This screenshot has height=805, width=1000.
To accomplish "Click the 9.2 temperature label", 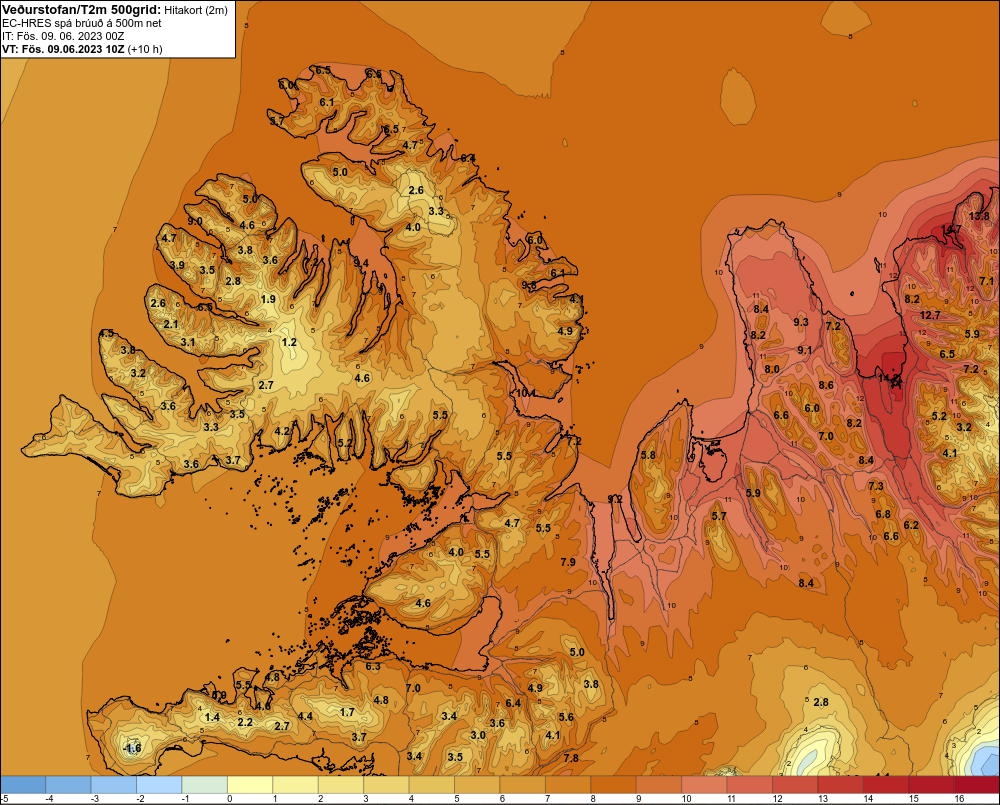I will pyautogui.click(x=615, y=499).
